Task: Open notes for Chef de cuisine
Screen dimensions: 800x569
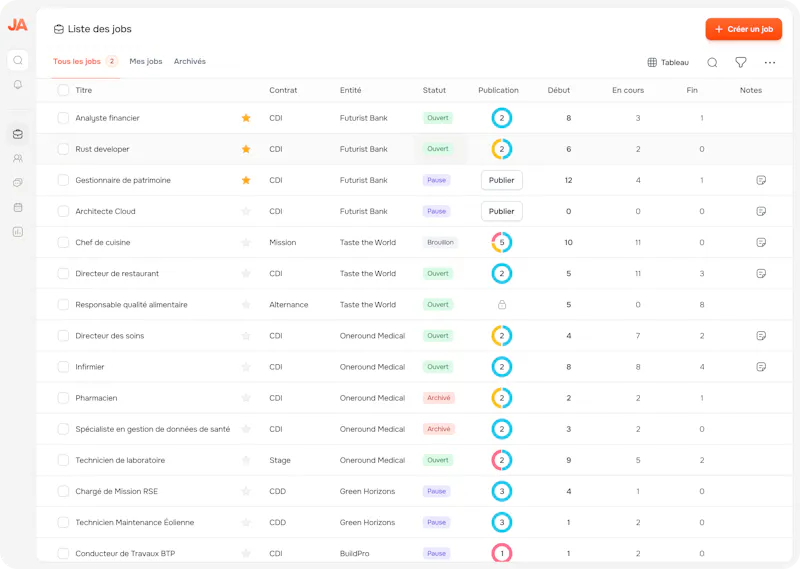Action: click(x=761, y=242)
